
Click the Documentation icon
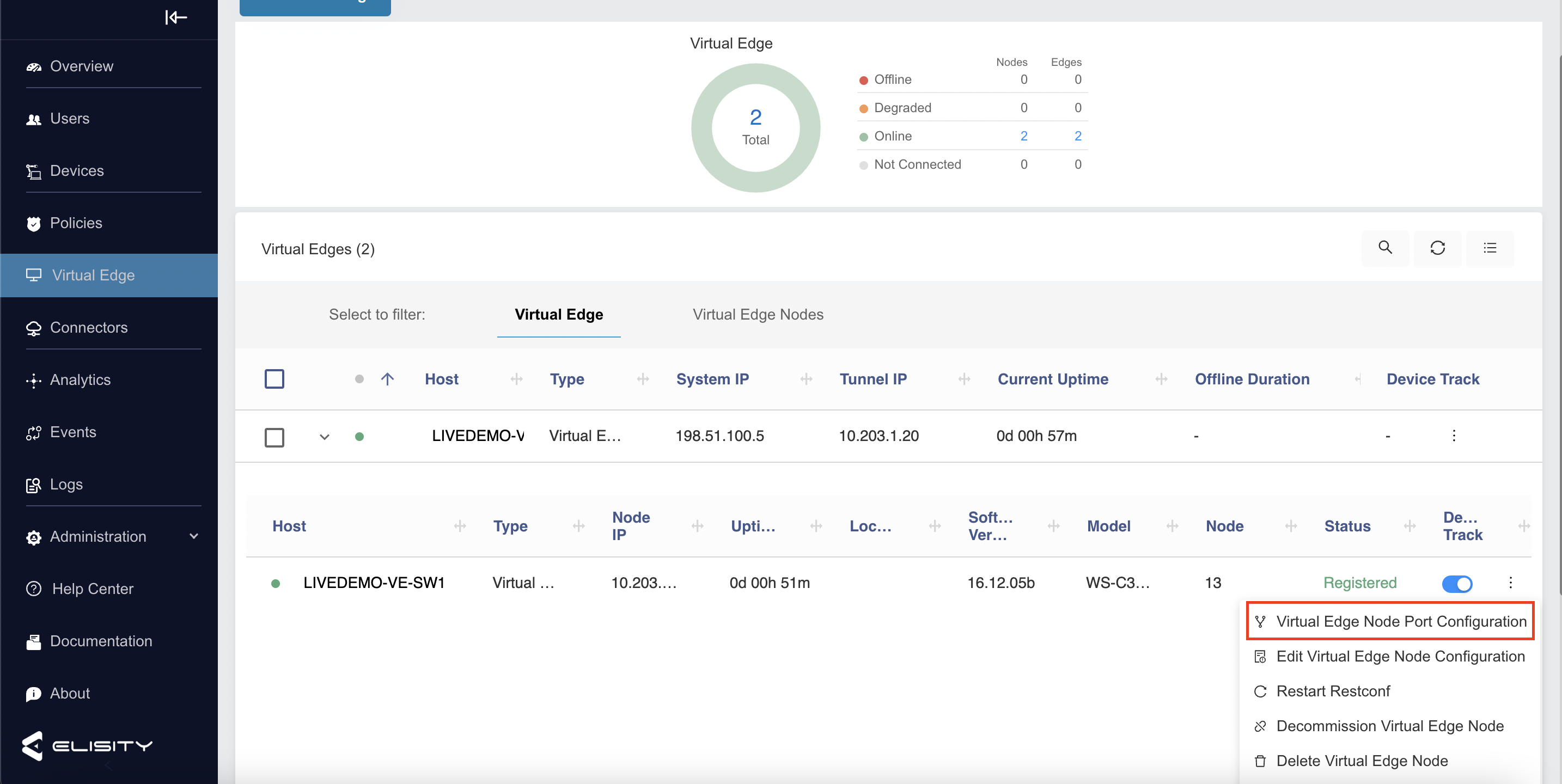33,641
